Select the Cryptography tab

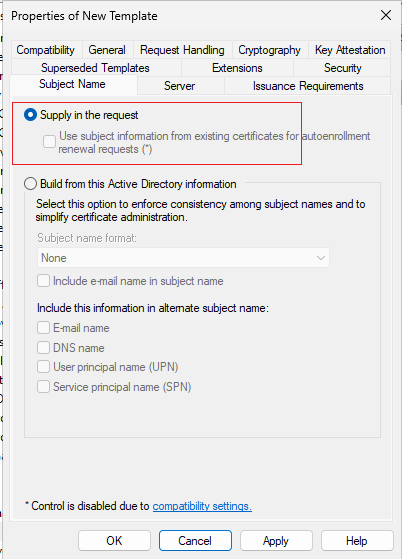pyautogui.click(x=269, y=50)
